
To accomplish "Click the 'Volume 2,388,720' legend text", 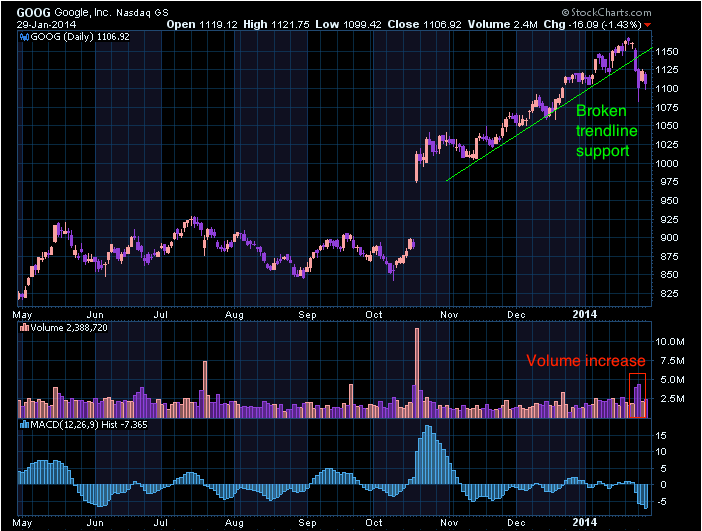I will coord(69,328).
